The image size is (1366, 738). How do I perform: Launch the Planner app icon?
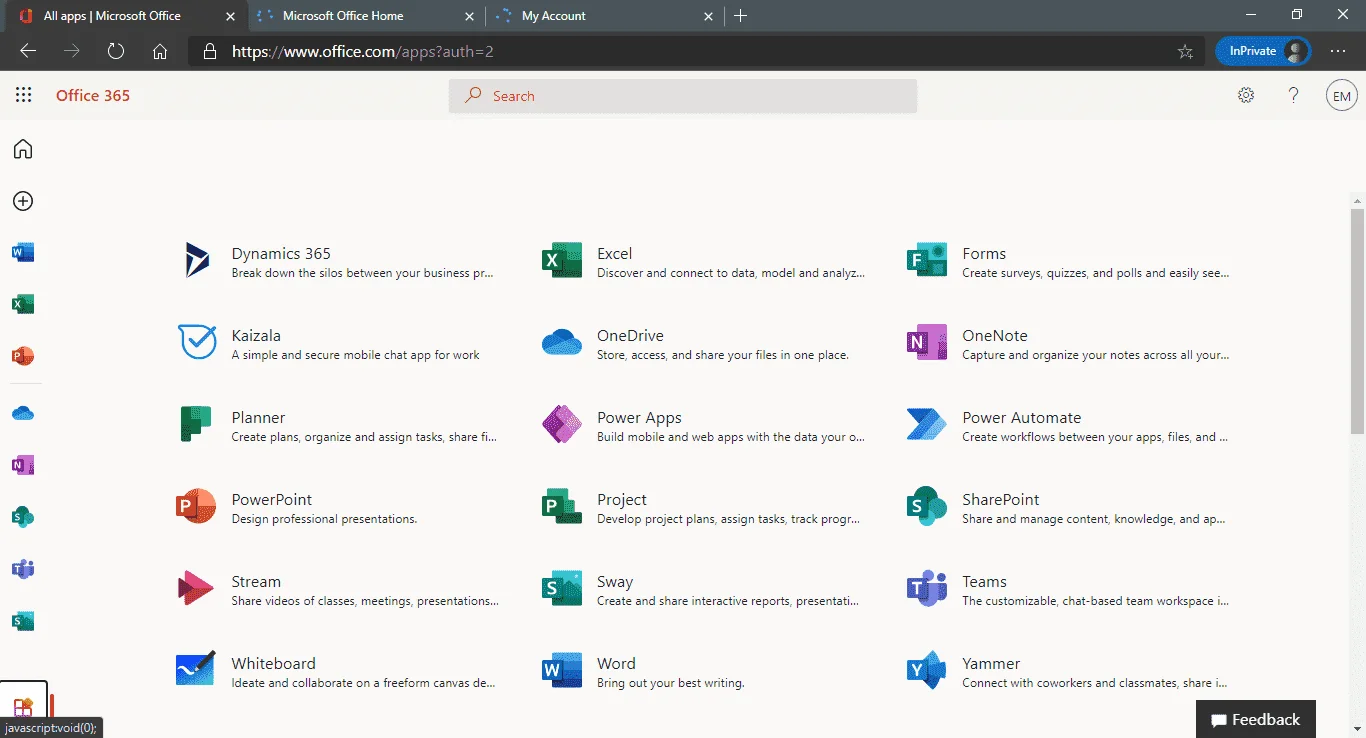point(196,424)
